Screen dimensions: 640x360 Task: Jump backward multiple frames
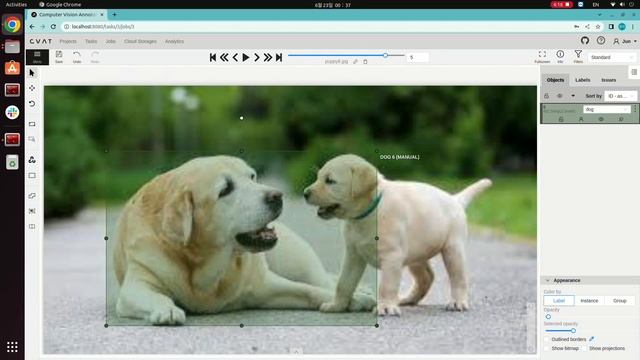click(x=224, y=58)
